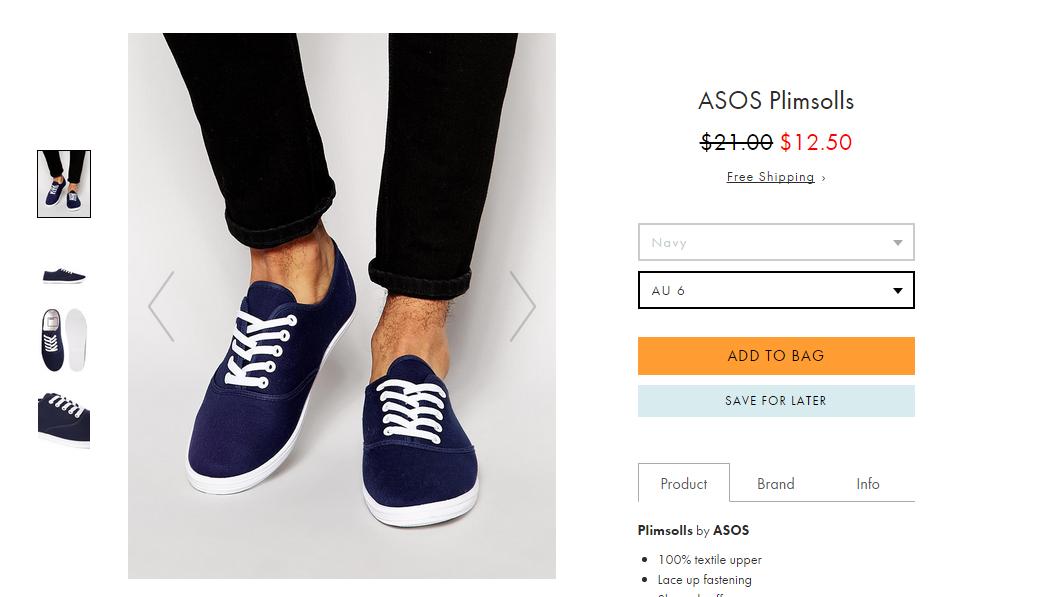Select the close-up laces thumbnail
1041x597 pixels.
point(64,420)
